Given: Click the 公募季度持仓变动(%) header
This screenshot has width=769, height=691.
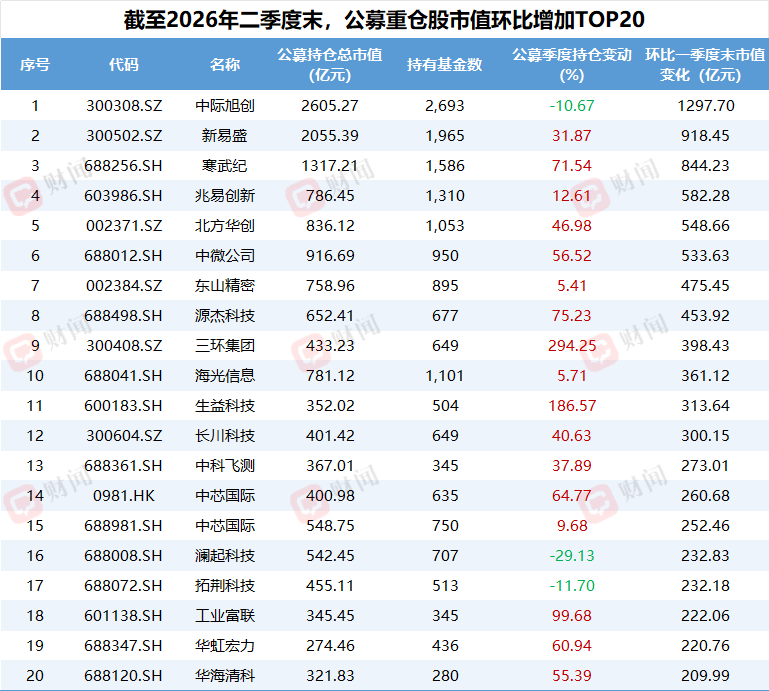Looking at the screenshot, I should (x=572, y=64).
